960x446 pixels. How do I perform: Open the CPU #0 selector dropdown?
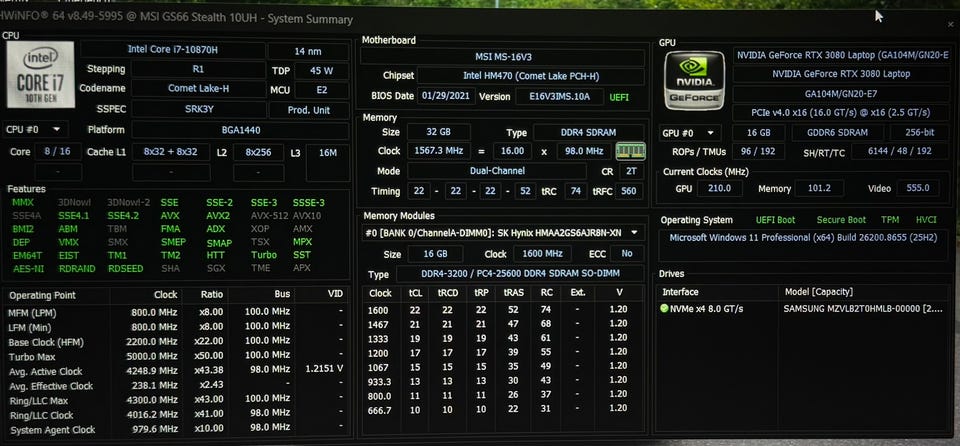pyautogui.click(x=34, y=129)
